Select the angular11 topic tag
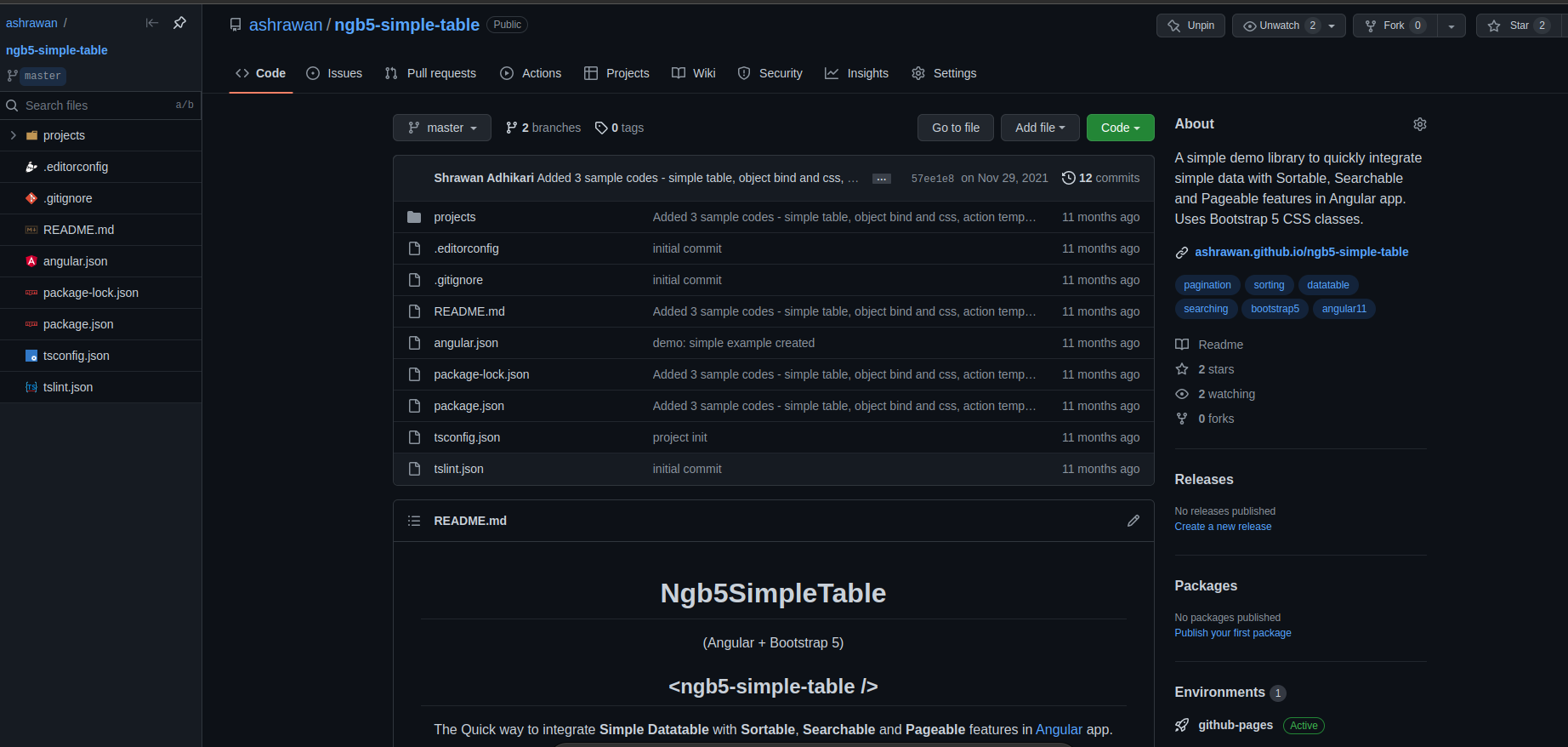 [x=1344, y=309]
